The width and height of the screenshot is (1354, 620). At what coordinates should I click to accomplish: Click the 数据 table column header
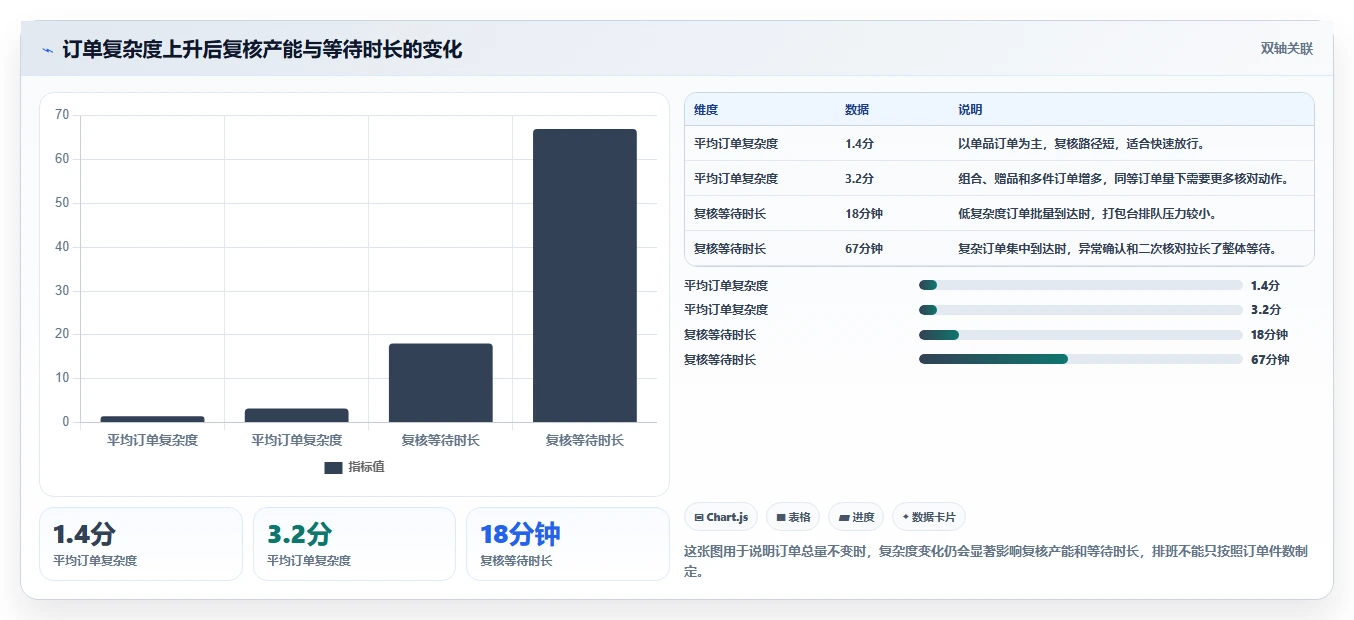click(857, 110)
